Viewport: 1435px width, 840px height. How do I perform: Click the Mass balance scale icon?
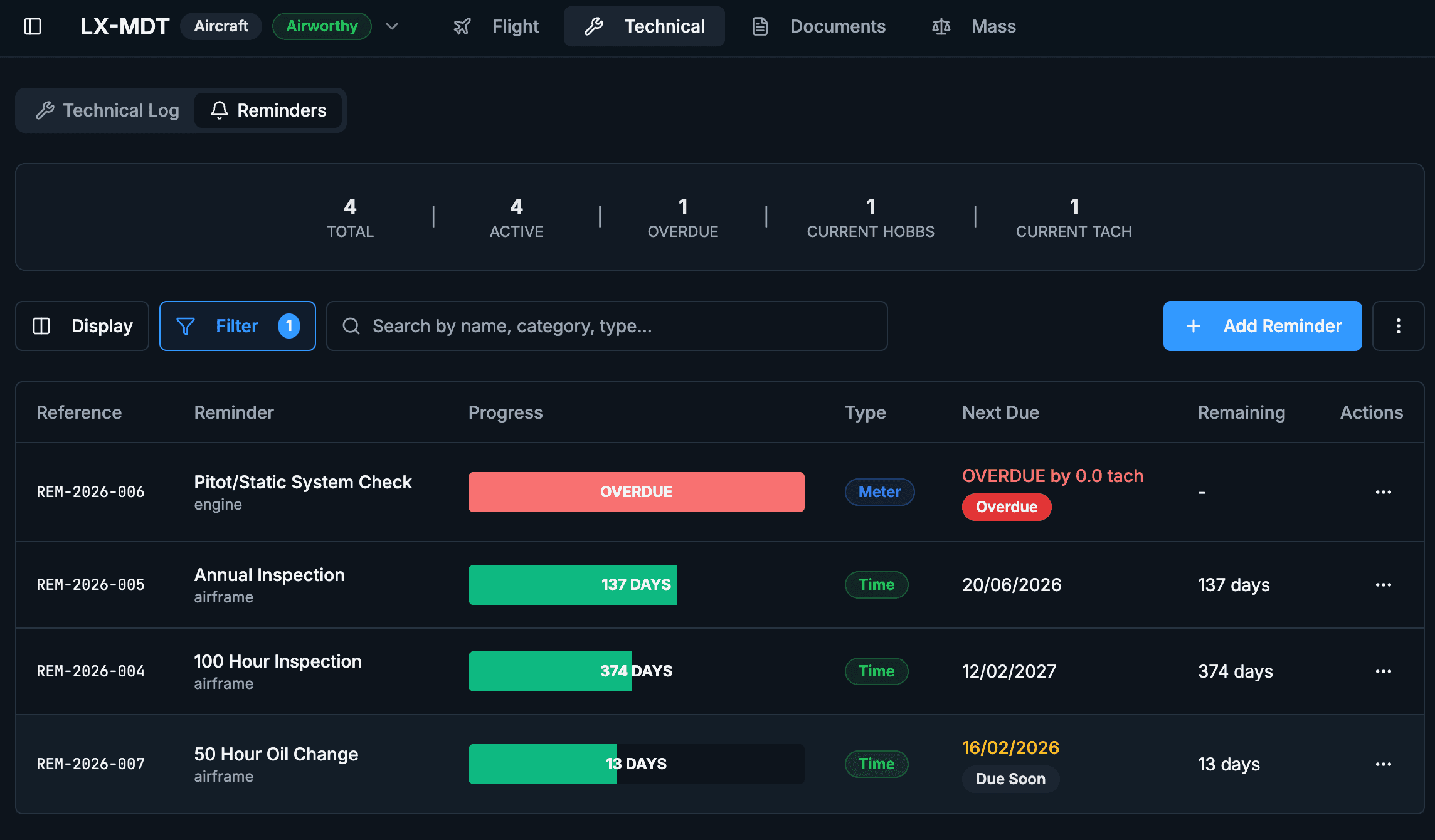click(x=941, y=26)
